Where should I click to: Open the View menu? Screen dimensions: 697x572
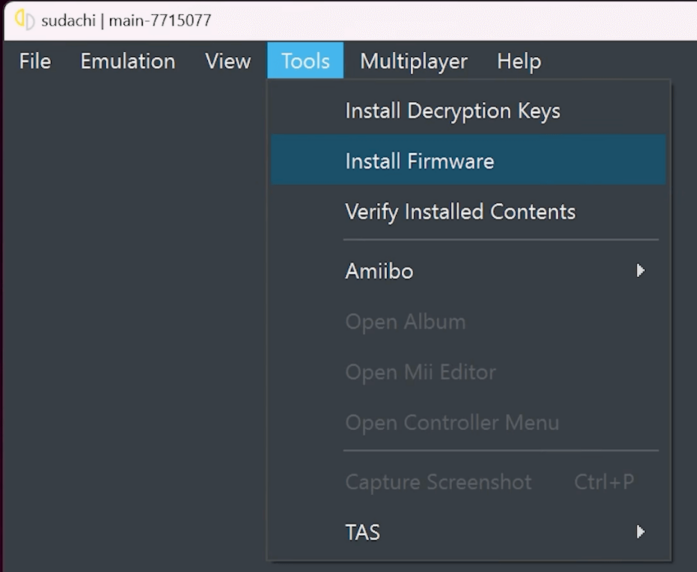click(x=228, y=61)
